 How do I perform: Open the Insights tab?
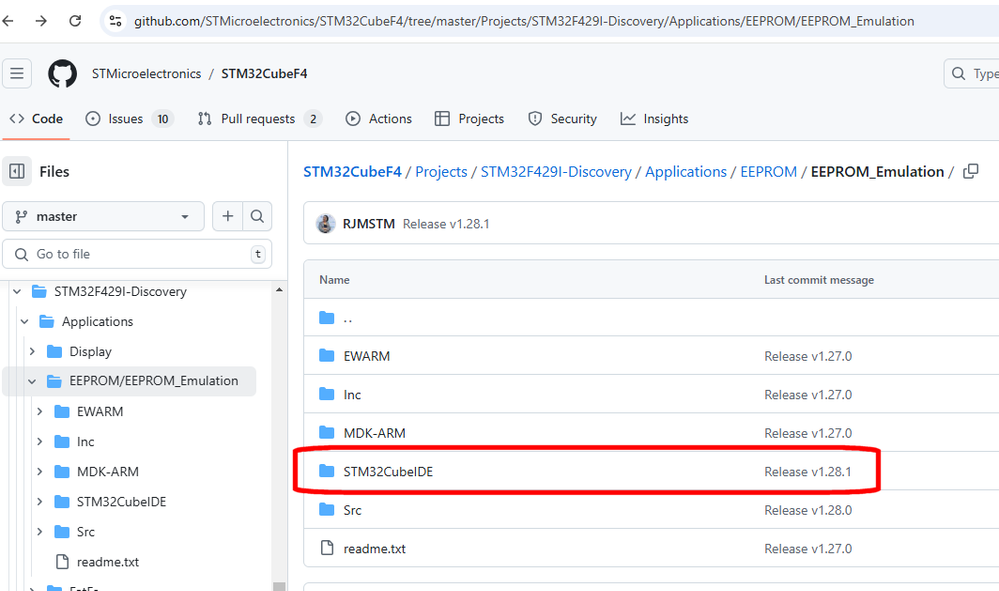click(x=654, y=119)
